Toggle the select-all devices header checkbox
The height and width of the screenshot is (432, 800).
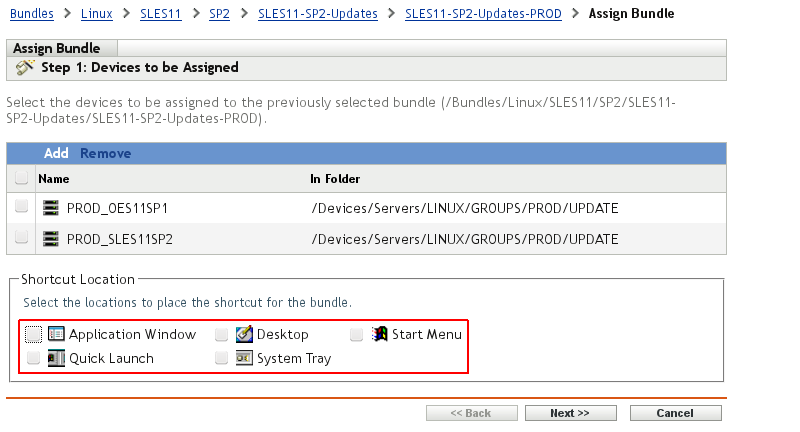[22, 178]
